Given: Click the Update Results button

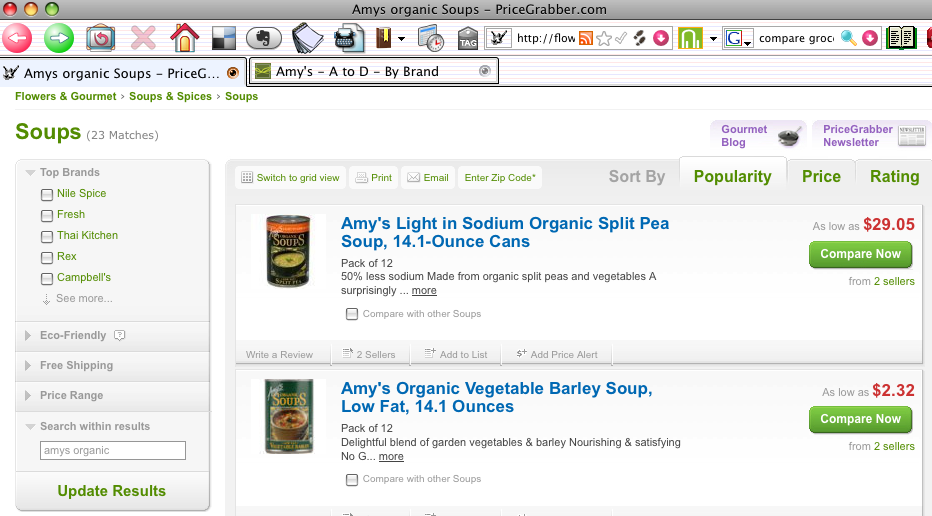Looking at the screenshot, I should [x=112, y=491].
